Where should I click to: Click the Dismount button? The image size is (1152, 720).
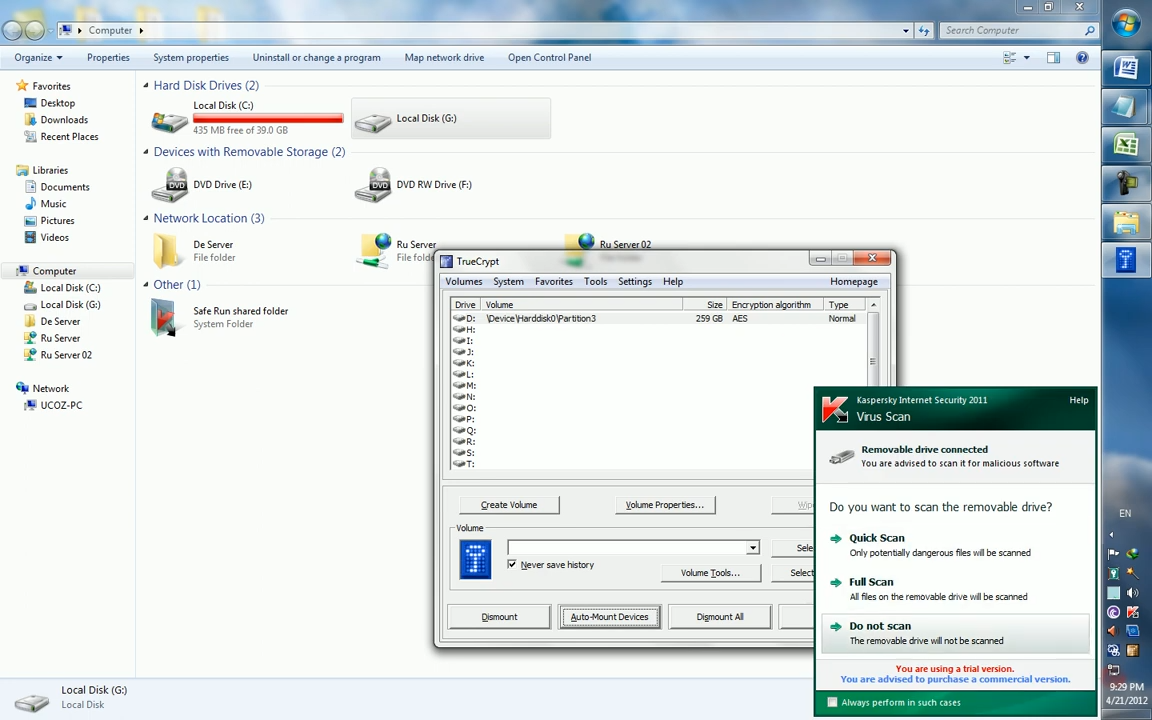point(499,617)
